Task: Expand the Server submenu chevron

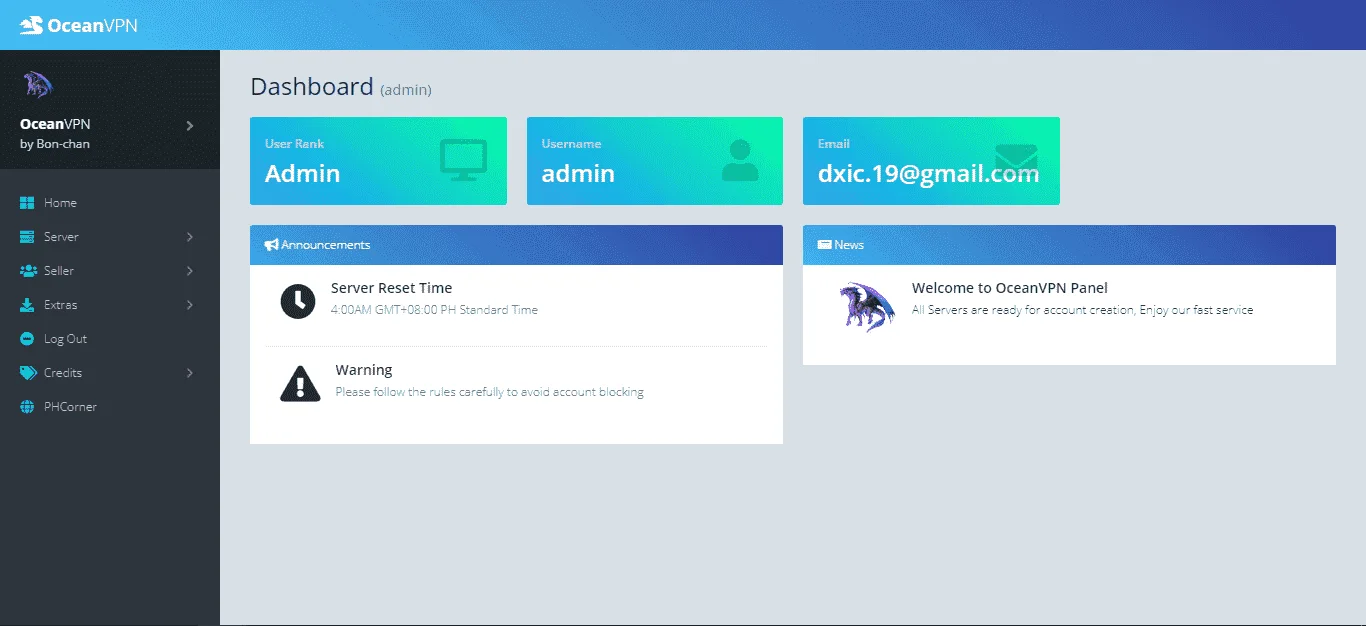Action: (x=190, y=237)
